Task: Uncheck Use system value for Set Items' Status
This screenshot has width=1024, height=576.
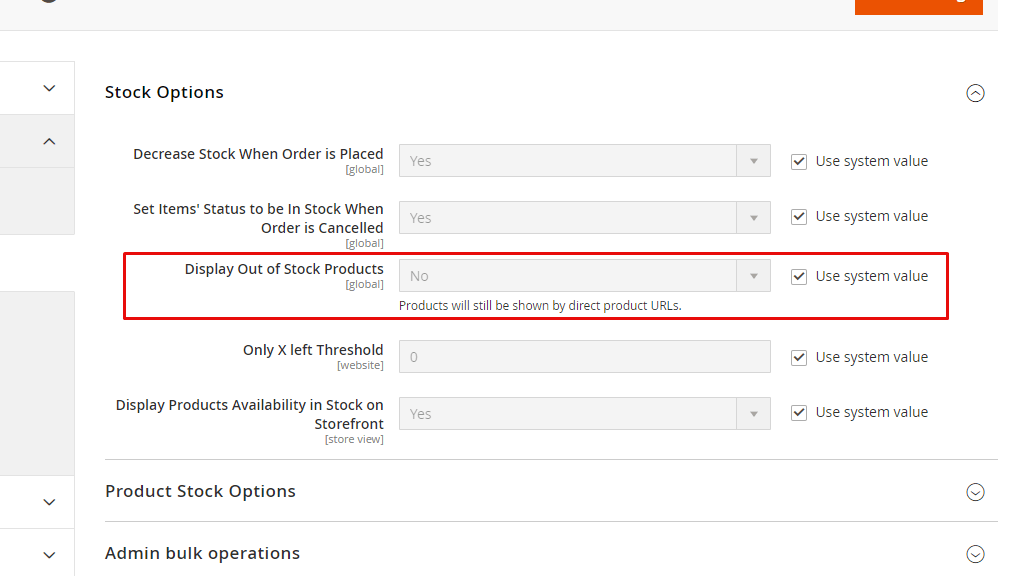Action: (x=799, y=217)
